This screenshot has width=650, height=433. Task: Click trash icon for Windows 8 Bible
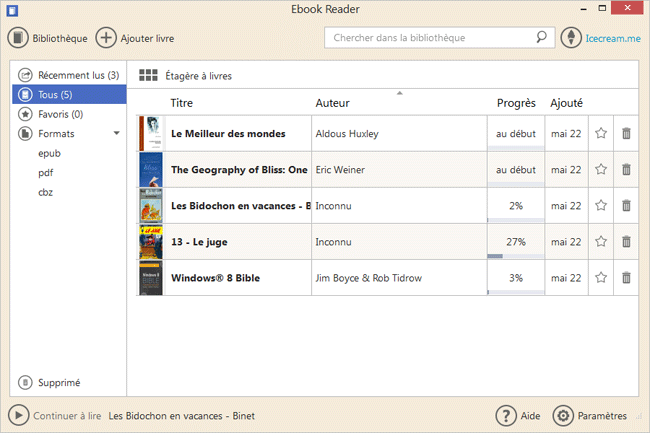pos(626,278)
